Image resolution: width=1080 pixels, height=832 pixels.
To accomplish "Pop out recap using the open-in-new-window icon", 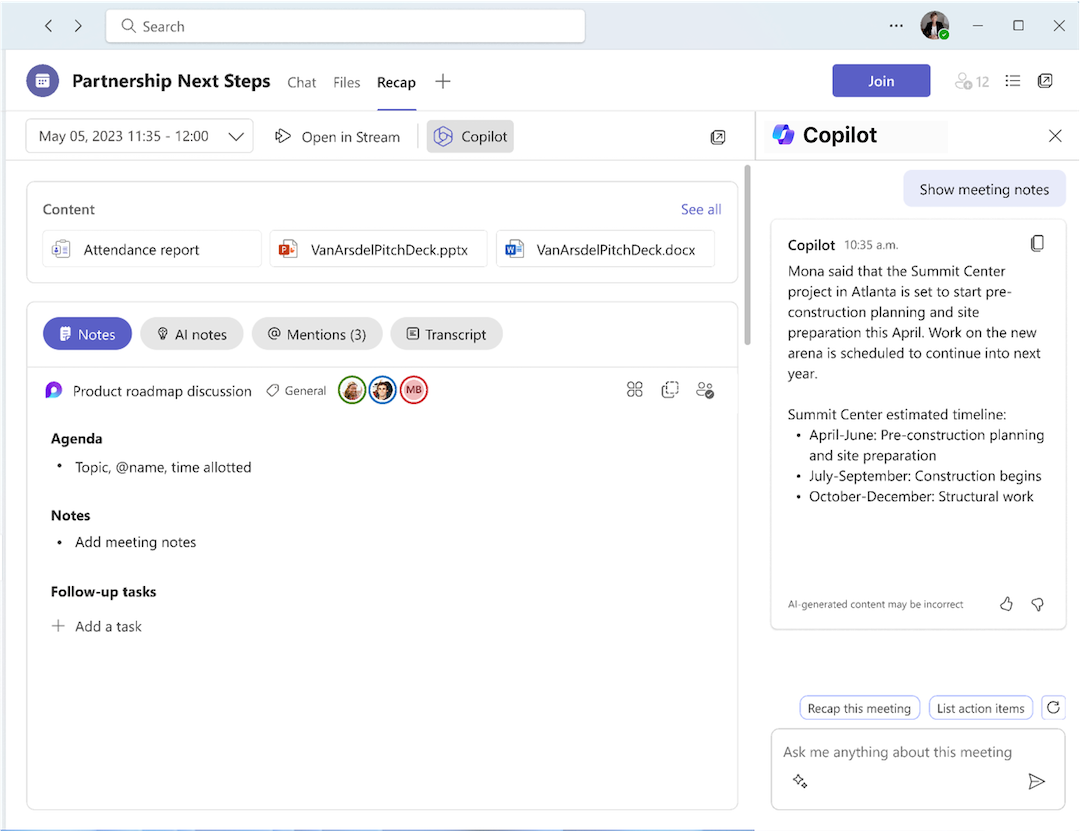I will (718, 137).
